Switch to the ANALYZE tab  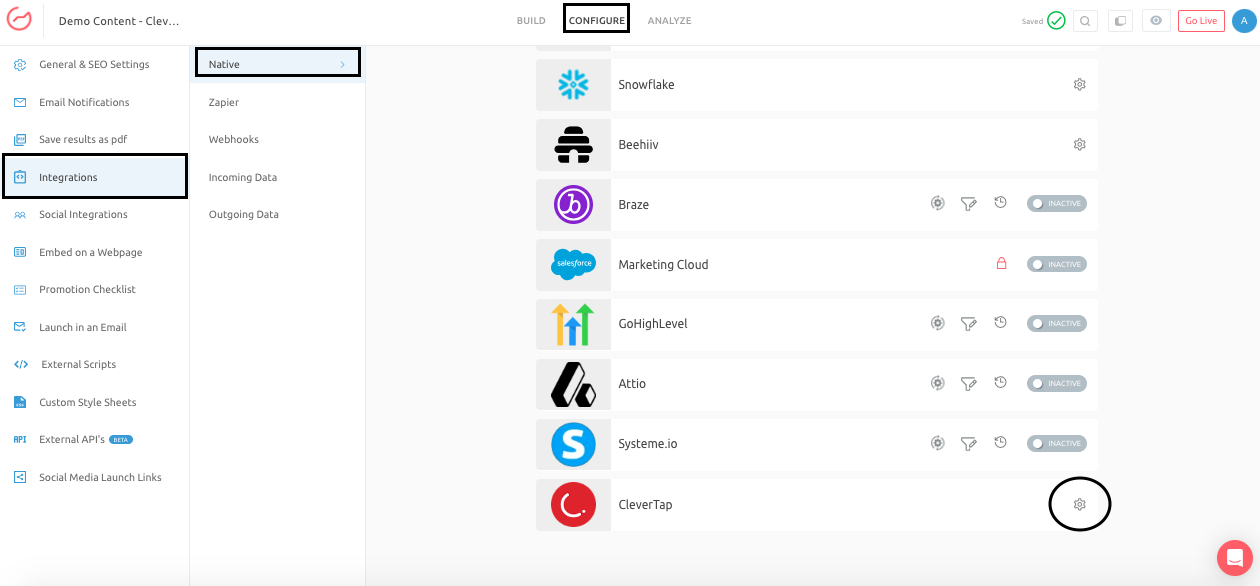pos(669,21)
